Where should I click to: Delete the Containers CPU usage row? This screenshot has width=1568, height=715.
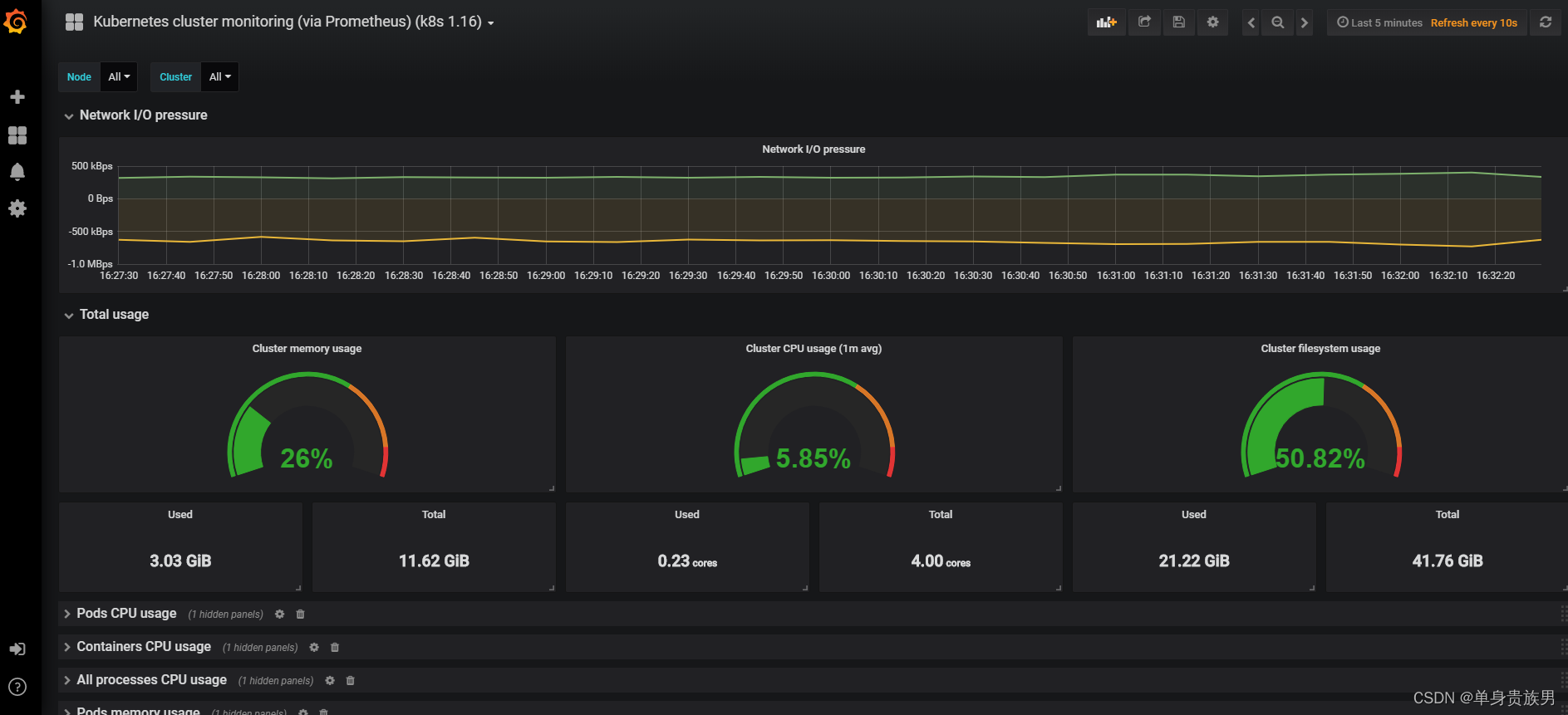click(x=335, y=648)
